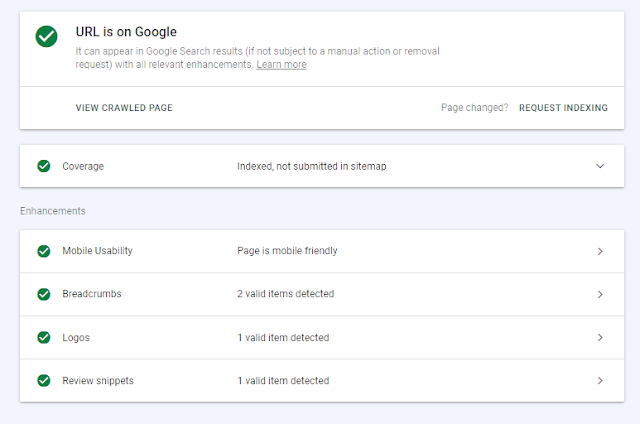Click the 'Page is mobile friendly' status text

(287, 251)
